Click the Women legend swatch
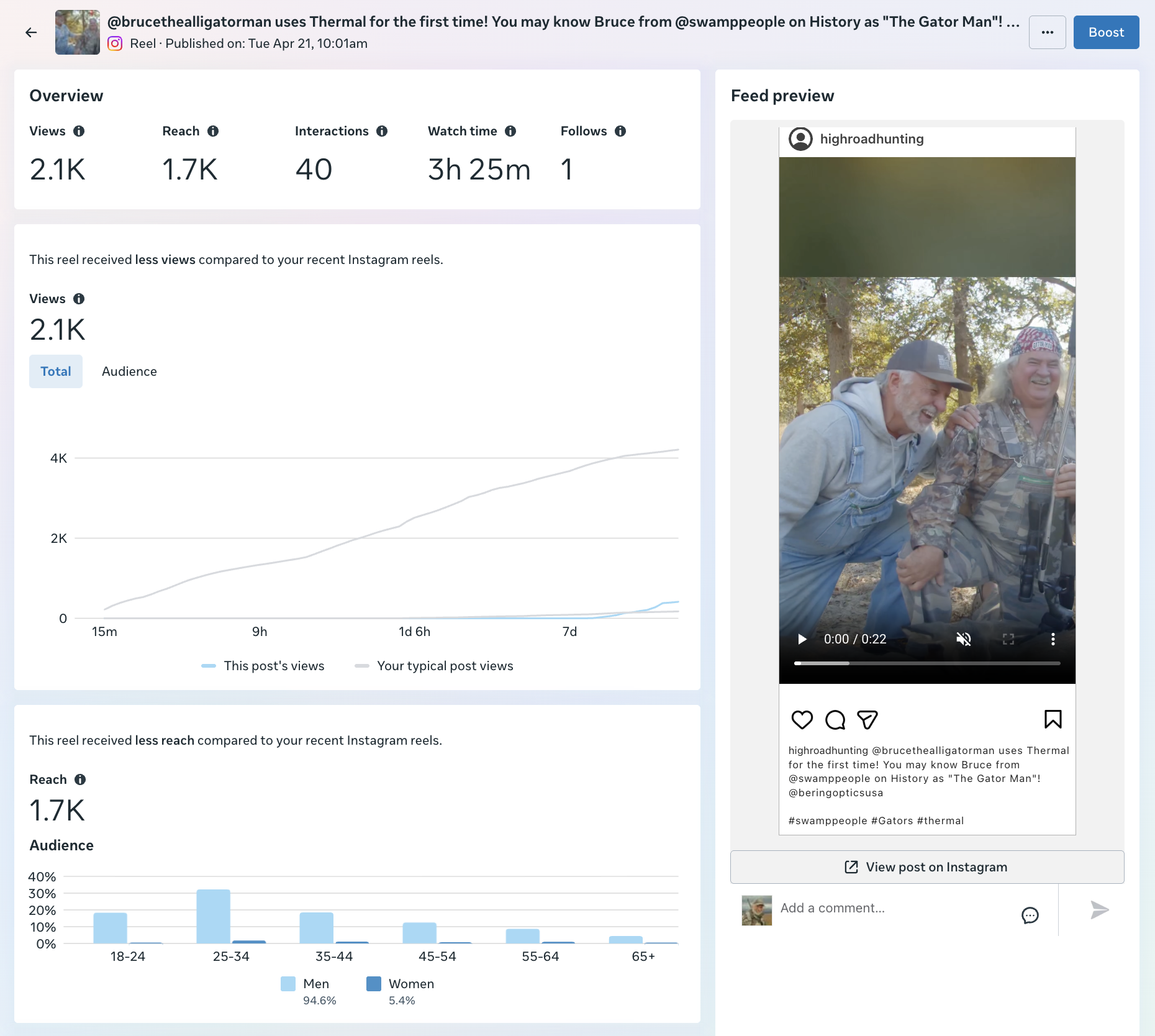This screenshot has width=1155, height=1036. click(x=374, y=984)
